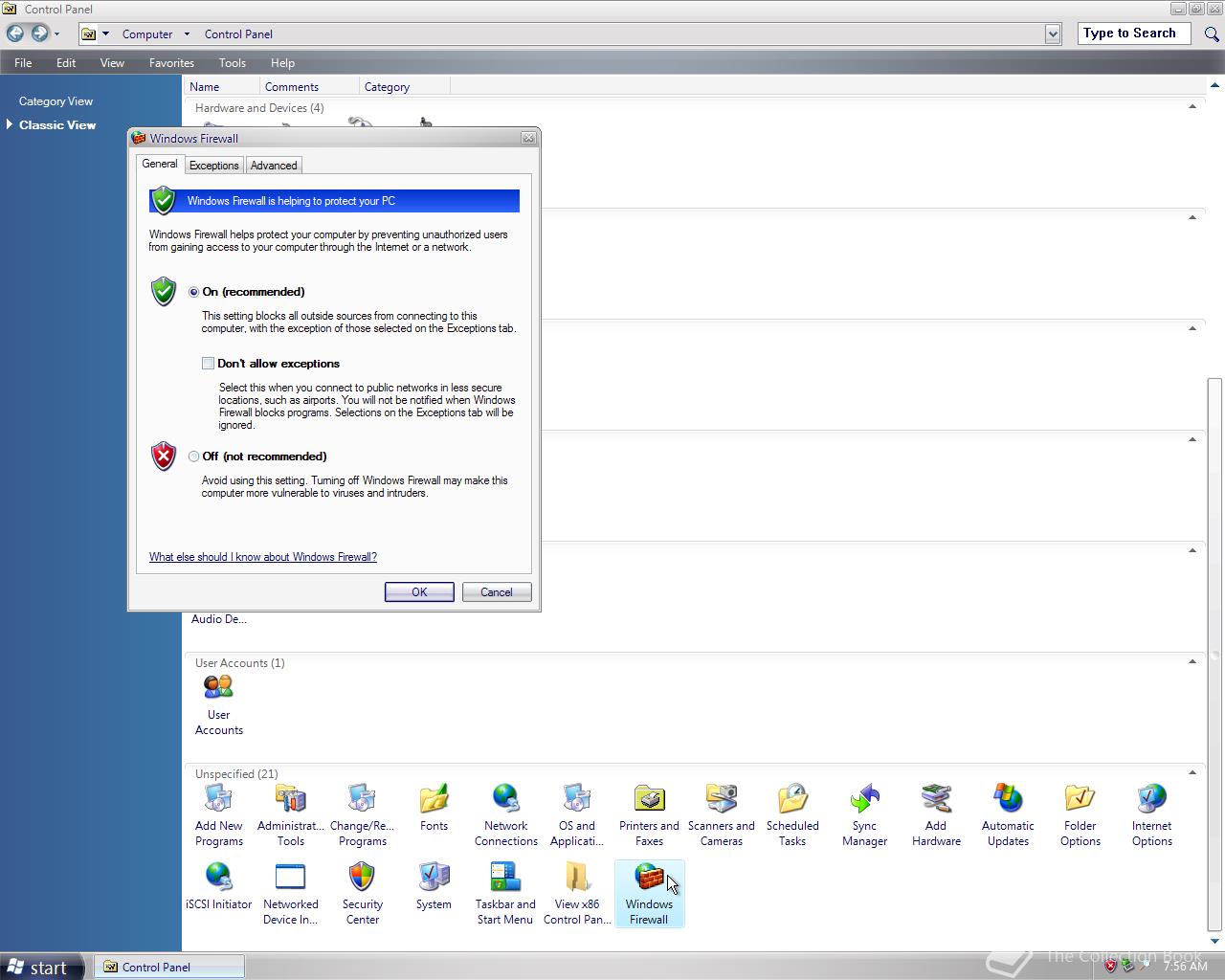
Task: Sort by the Category column header
Action: coord(403,86)
